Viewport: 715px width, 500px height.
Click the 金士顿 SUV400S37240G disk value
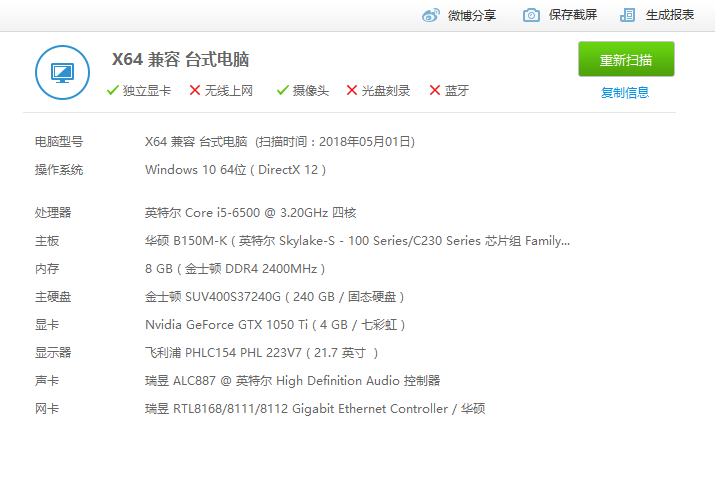275,297
